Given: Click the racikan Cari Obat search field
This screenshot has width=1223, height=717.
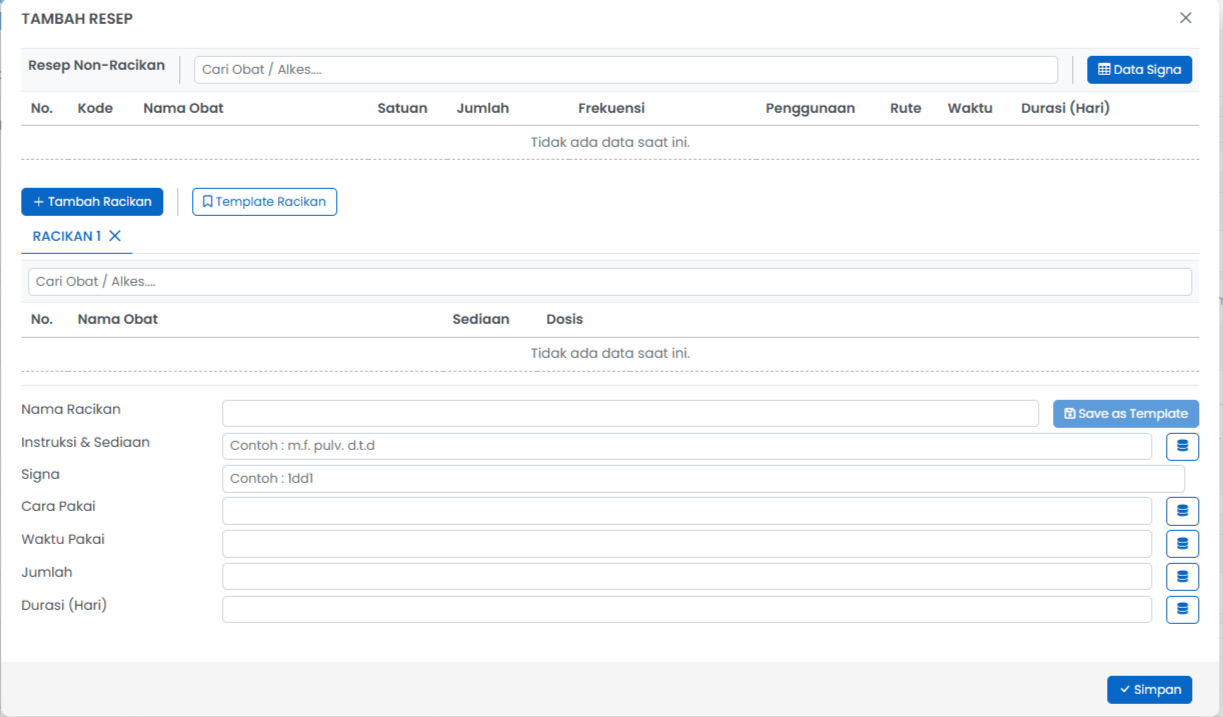Looking at the screenshot, I should pyautogui.click(x=609, y=282).
